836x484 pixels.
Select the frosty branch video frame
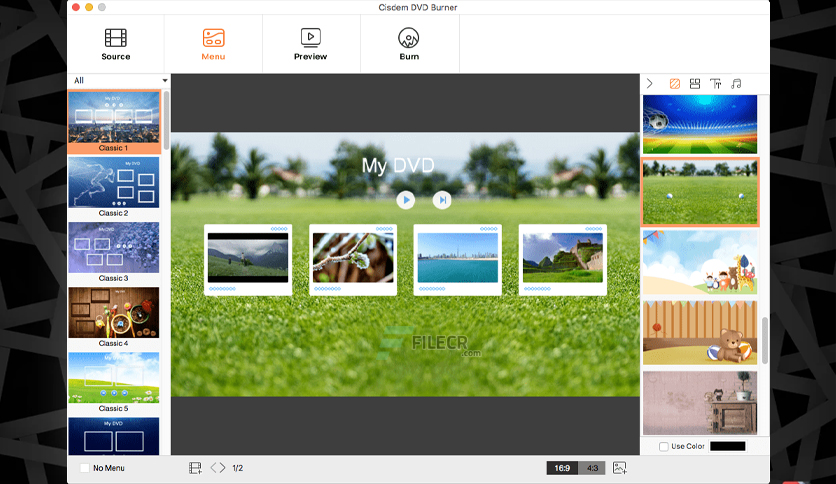(353, 260)
